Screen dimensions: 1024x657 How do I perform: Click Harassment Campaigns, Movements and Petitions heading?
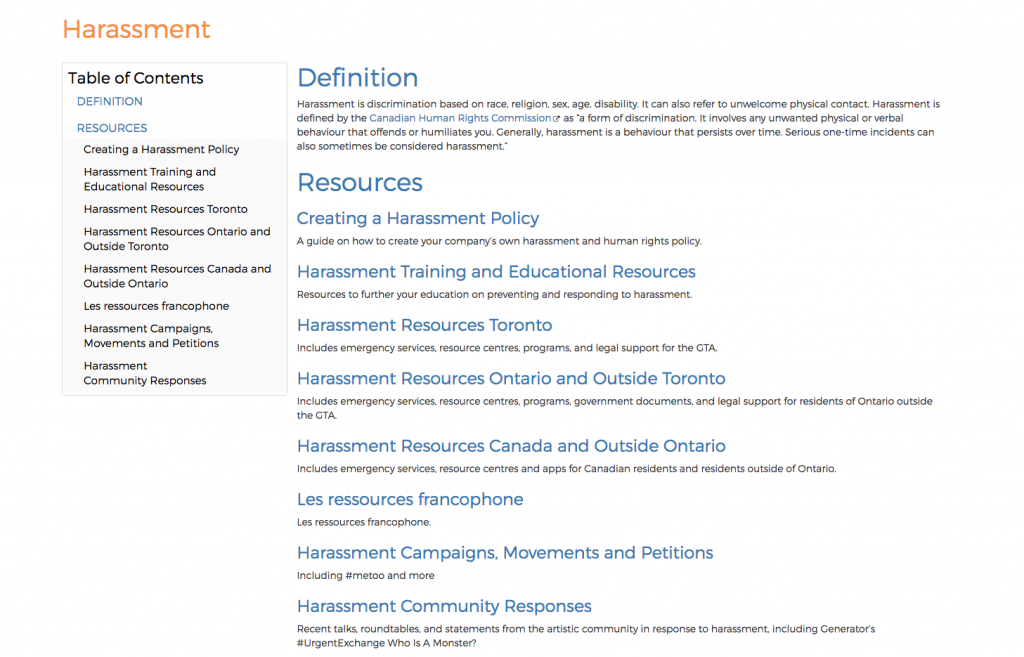(505, 553)
